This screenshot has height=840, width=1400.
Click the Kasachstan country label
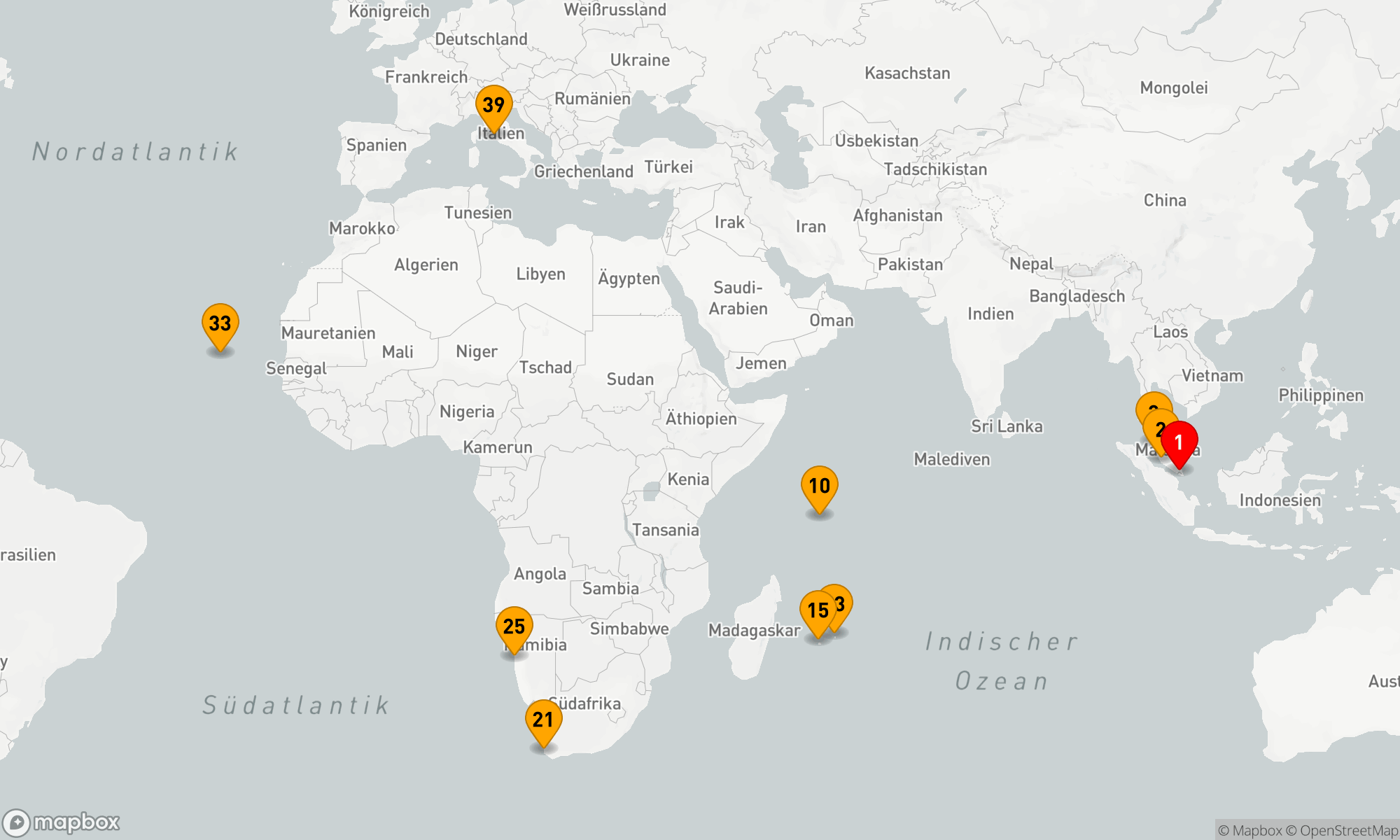coord(907,73)
